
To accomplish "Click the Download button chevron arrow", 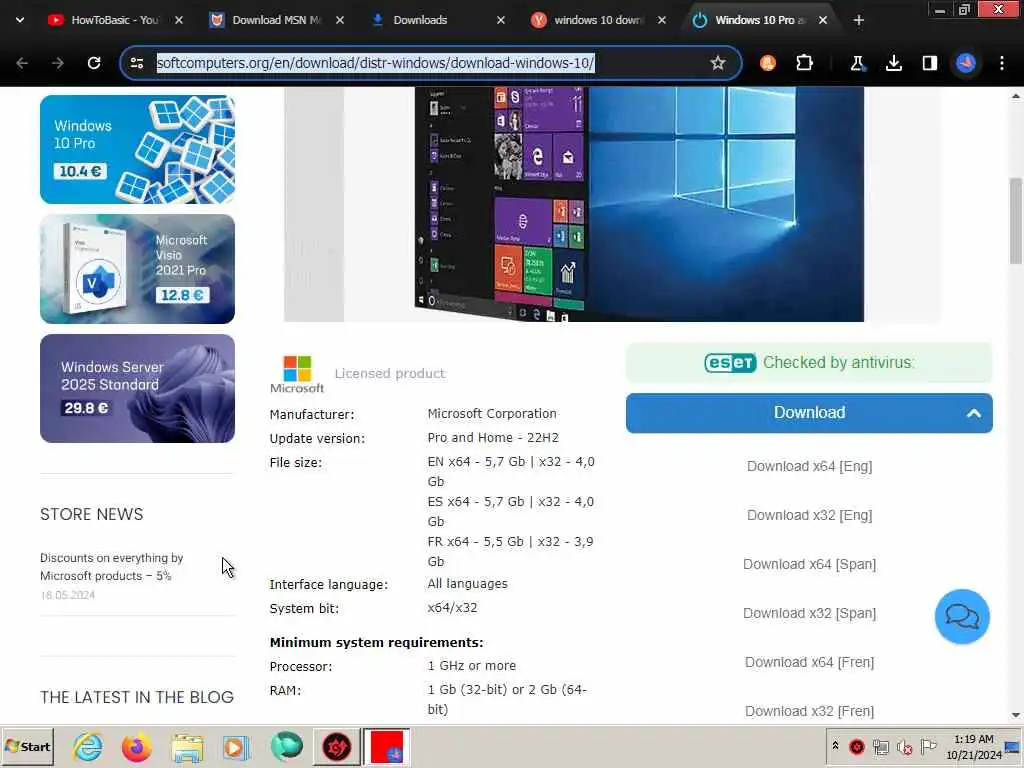I will [974, 413].
